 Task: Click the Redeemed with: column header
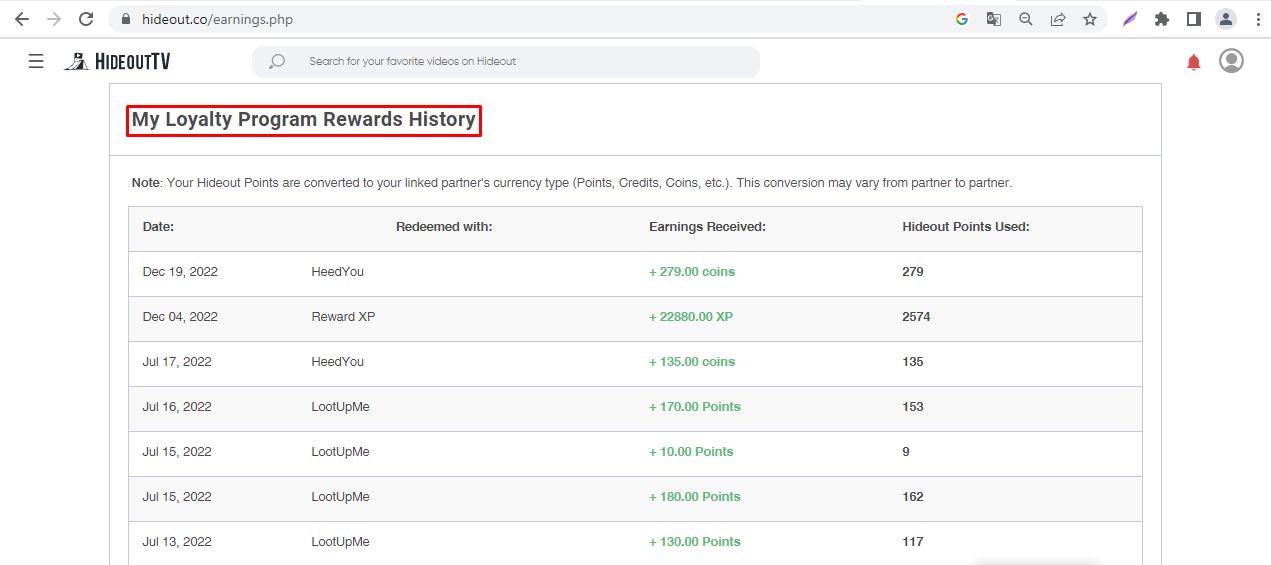(444, 227)
